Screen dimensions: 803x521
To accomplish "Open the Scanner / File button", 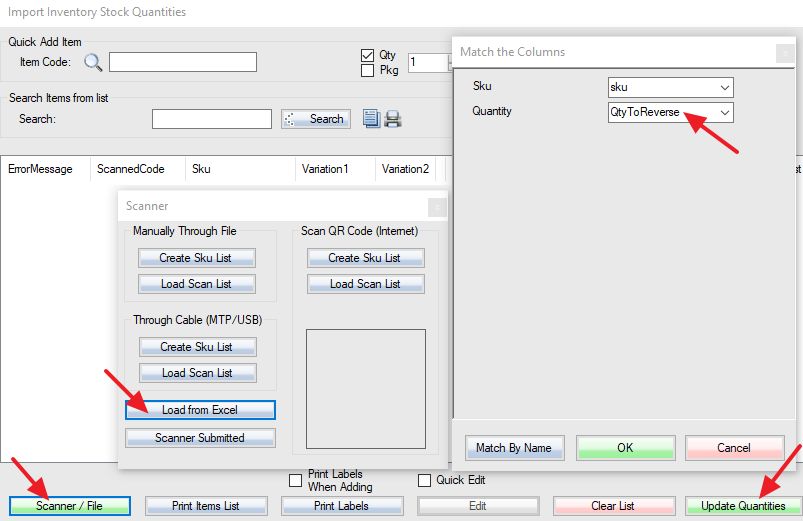I will pyautogui.click(x=70, y=506).
